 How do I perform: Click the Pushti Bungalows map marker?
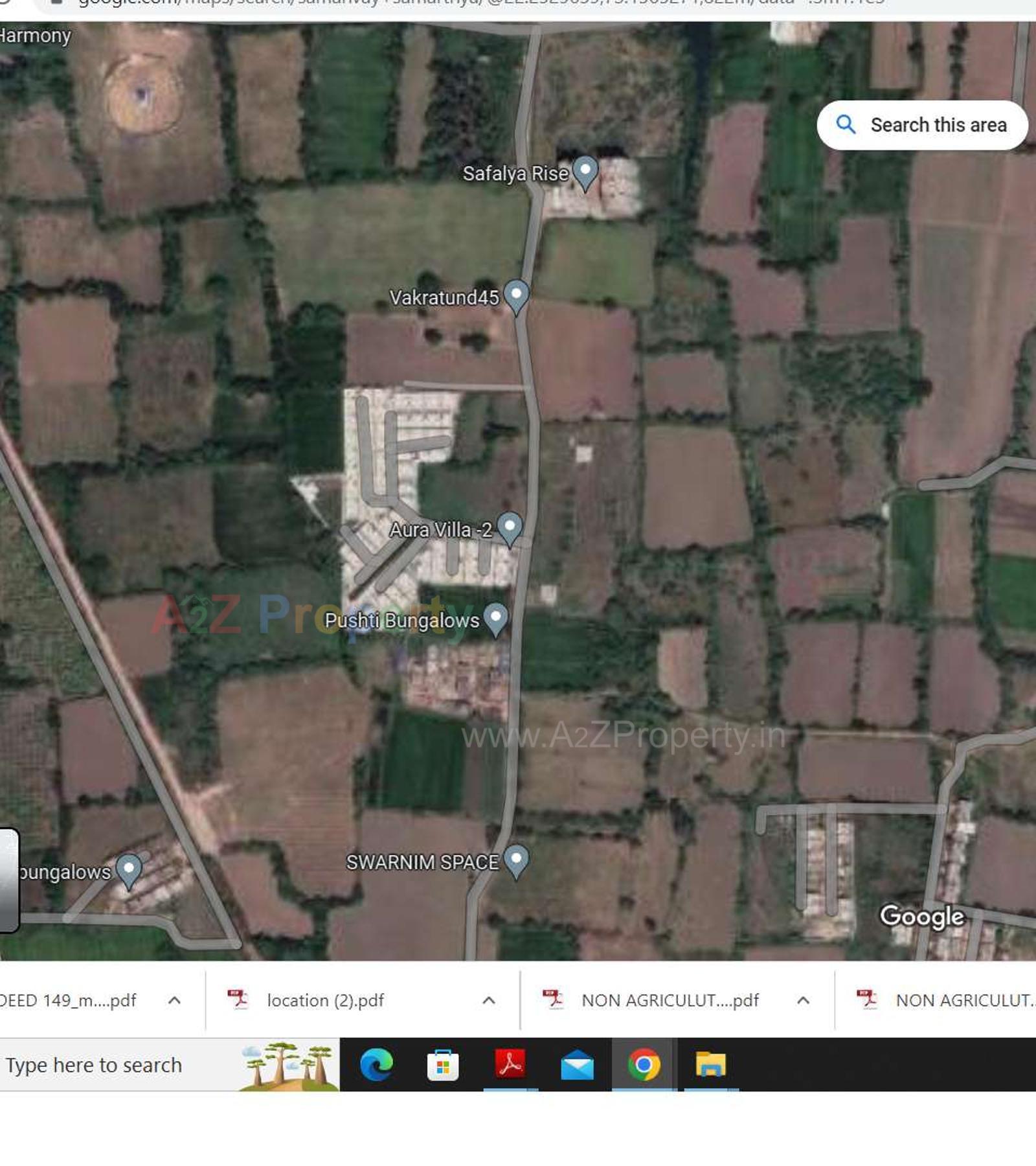click(x=496, y=619)
